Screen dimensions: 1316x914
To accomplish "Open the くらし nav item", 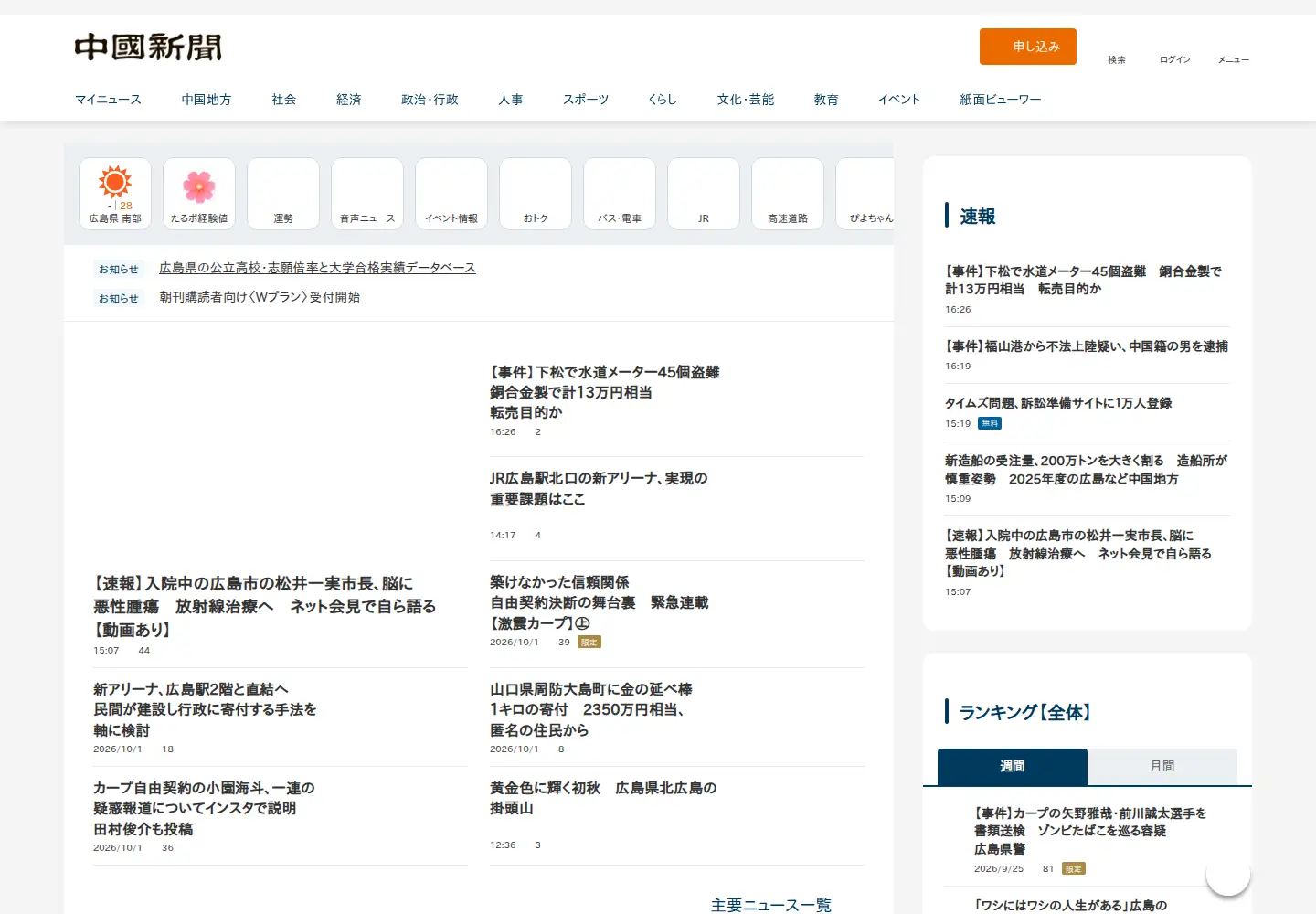I will pos(663,100).
